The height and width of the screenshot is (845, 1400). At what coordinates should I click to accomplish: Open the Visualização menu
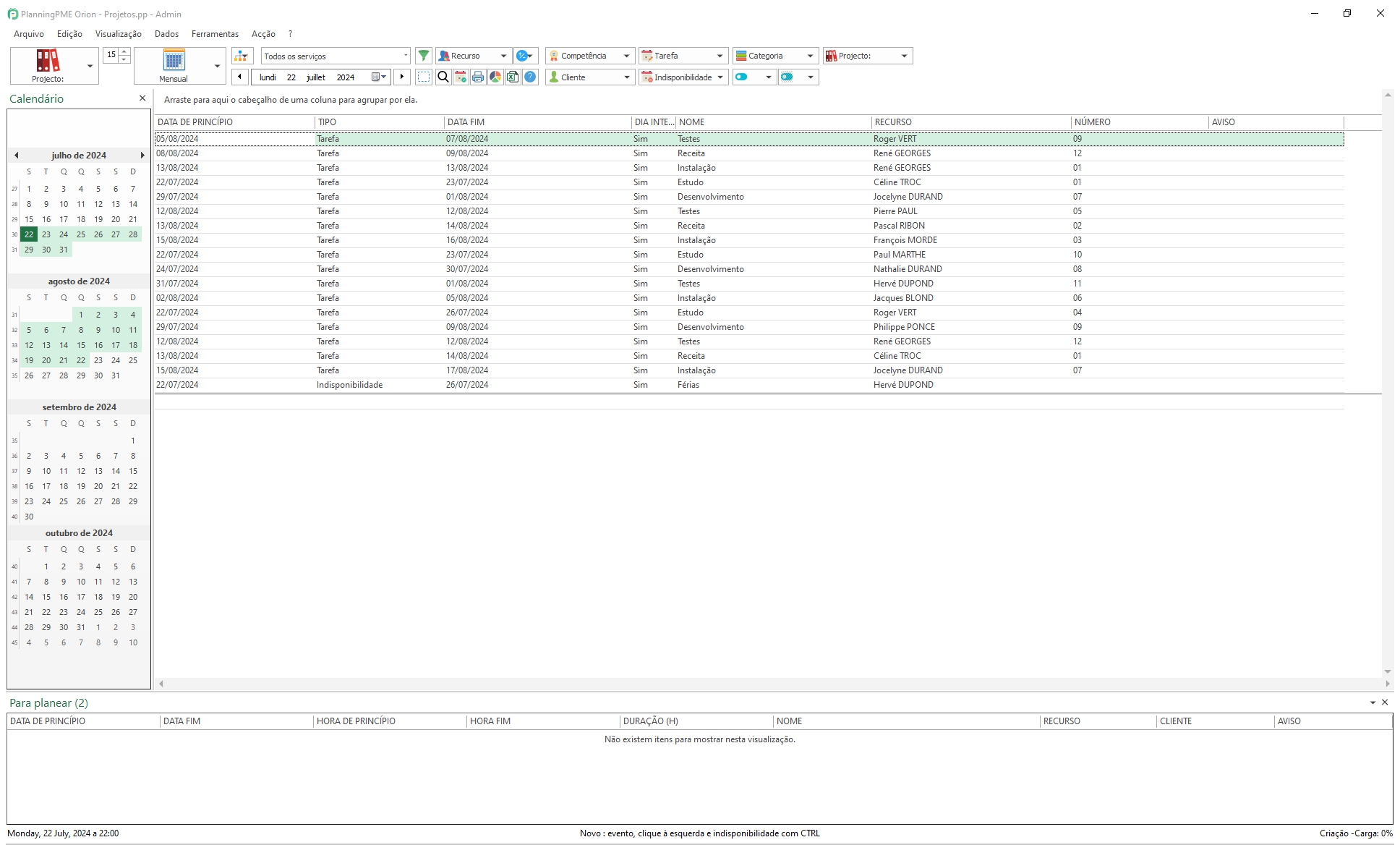pyautogui.click(x=119, y=34)
